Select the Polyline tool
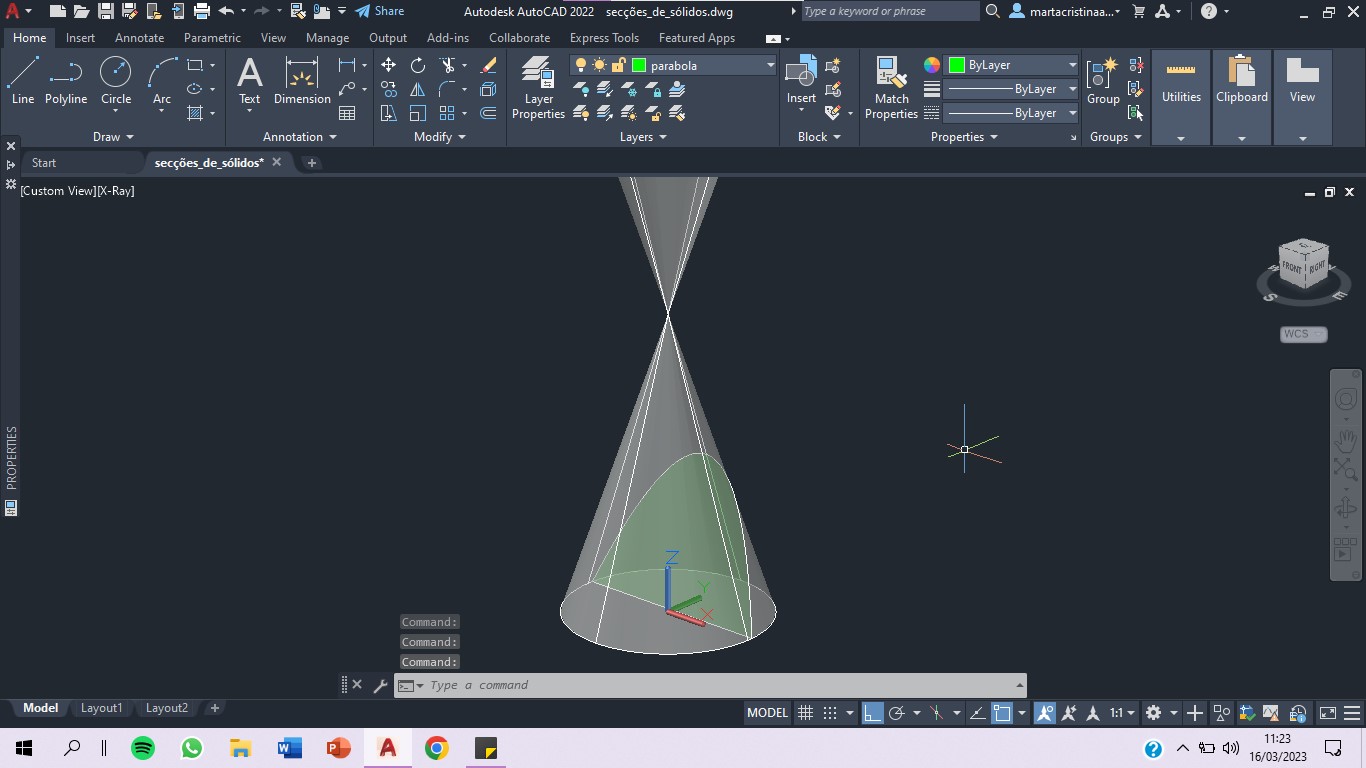The width and height of the screenshot is (1366, 768). (x=66, y=80)
